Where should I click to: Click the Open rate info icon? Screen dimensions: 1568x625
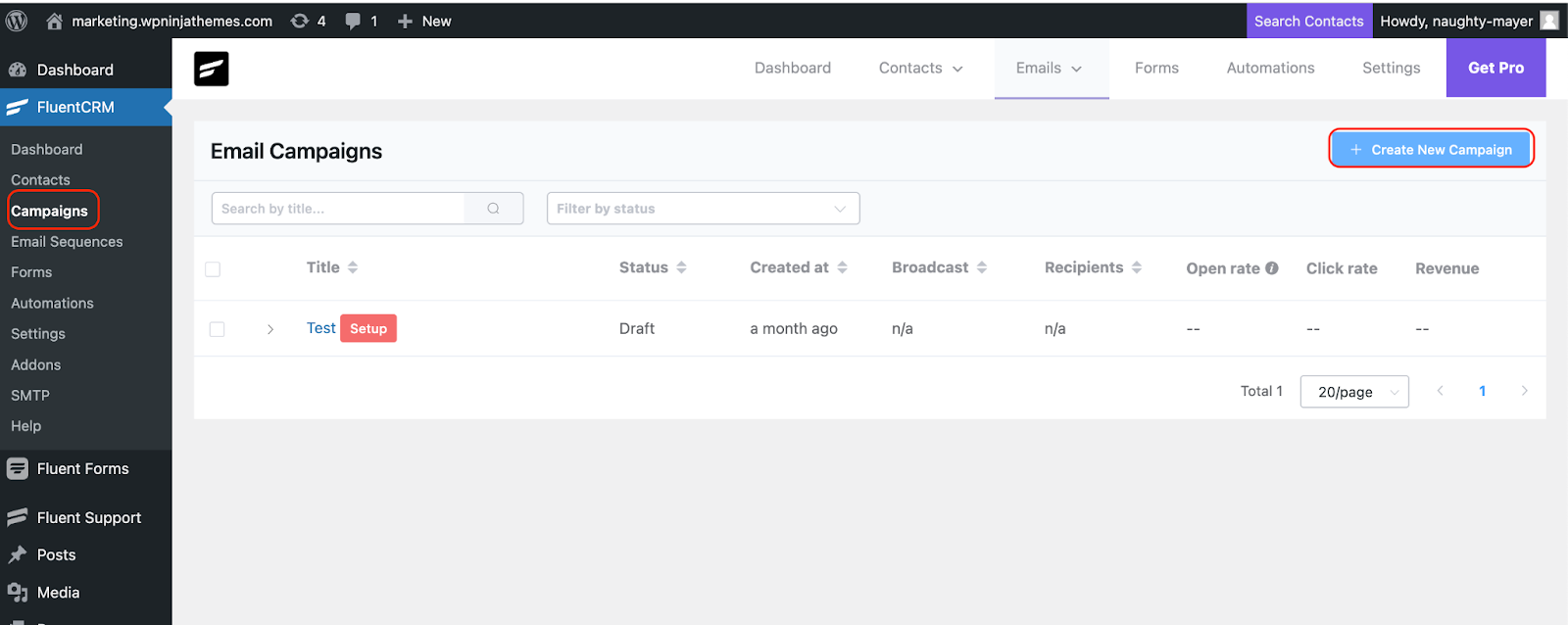pos(1272,267)
